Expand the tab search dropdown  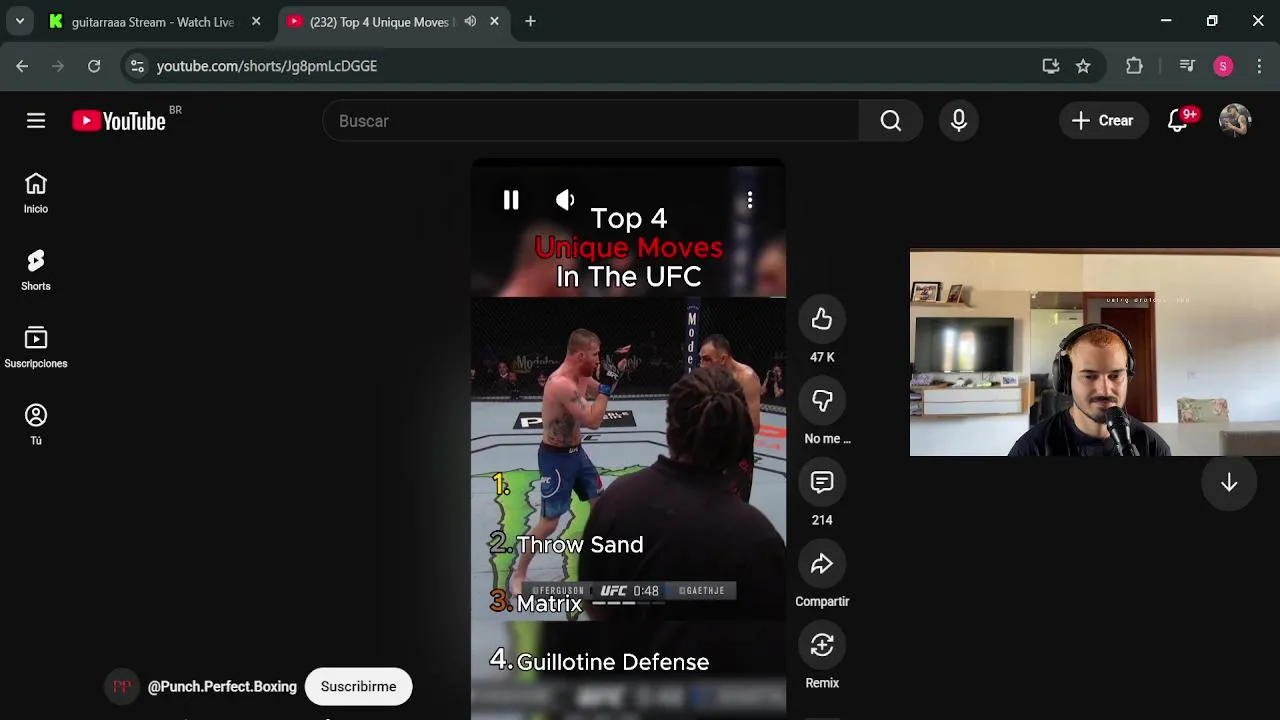(20, 22)
